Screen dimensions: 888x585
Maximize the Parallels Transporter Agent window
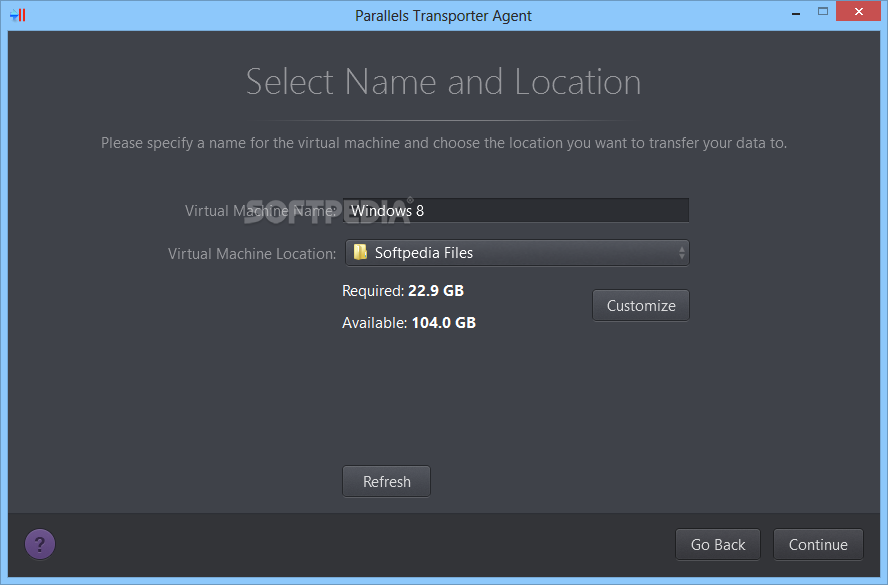coord(822,11)
